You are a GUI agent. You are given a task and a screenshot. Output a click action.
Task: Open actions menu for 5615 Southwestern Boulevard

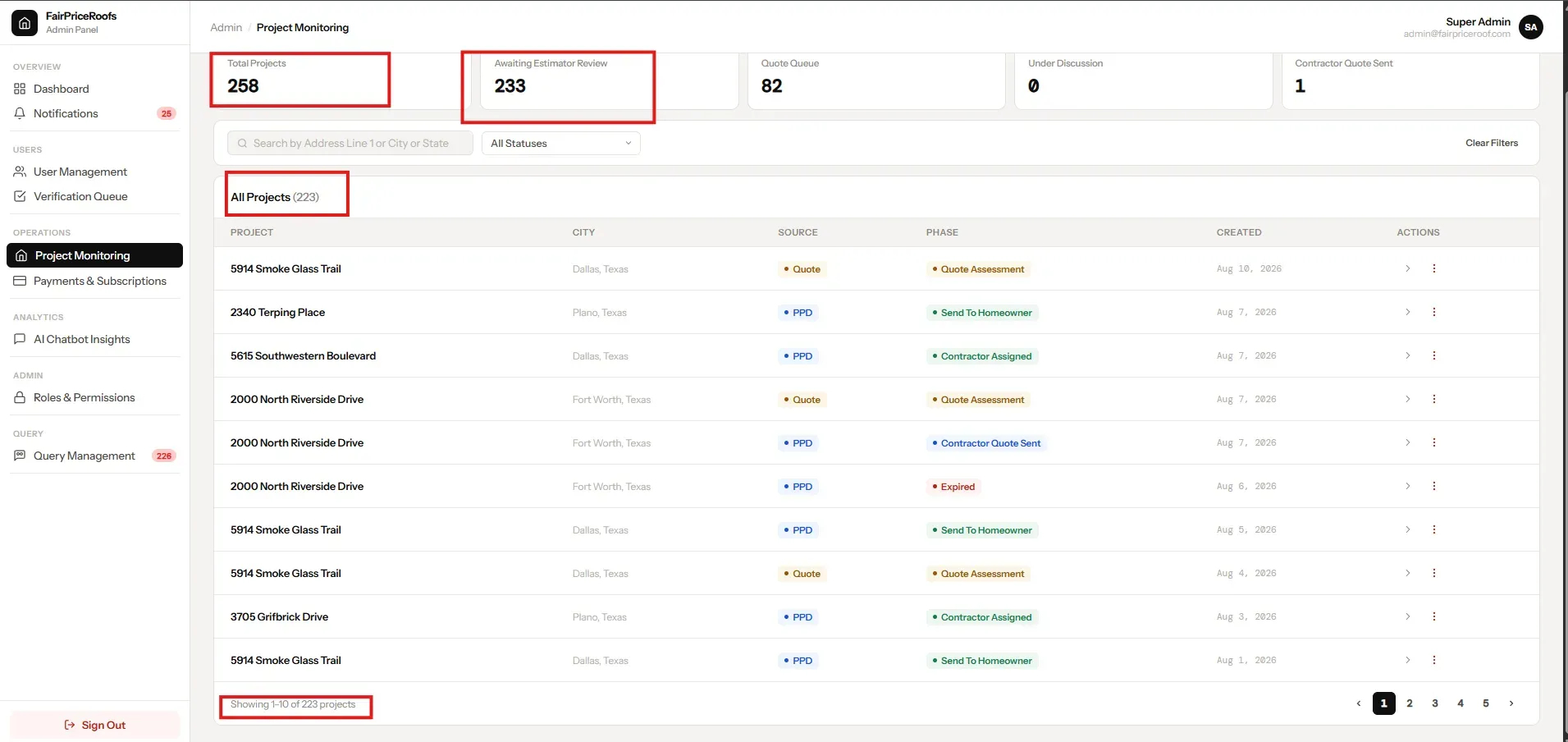coord(1434,355)
